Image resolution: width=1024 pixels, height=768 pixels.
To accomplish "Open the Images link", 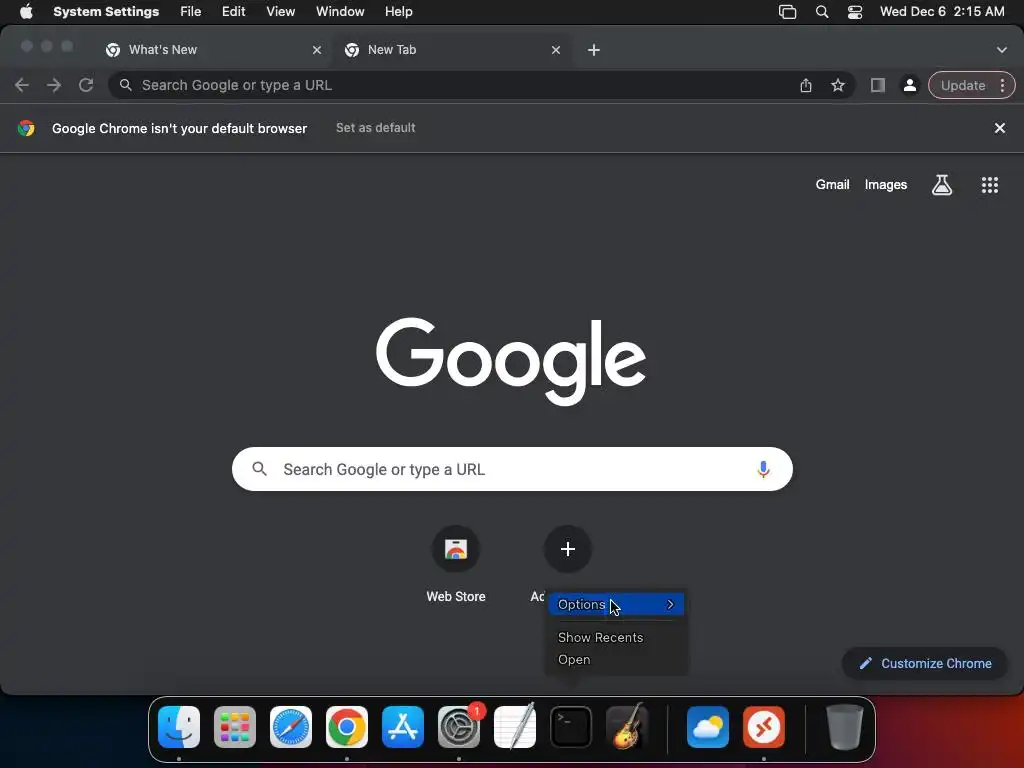I will click(x=886, y=185).
